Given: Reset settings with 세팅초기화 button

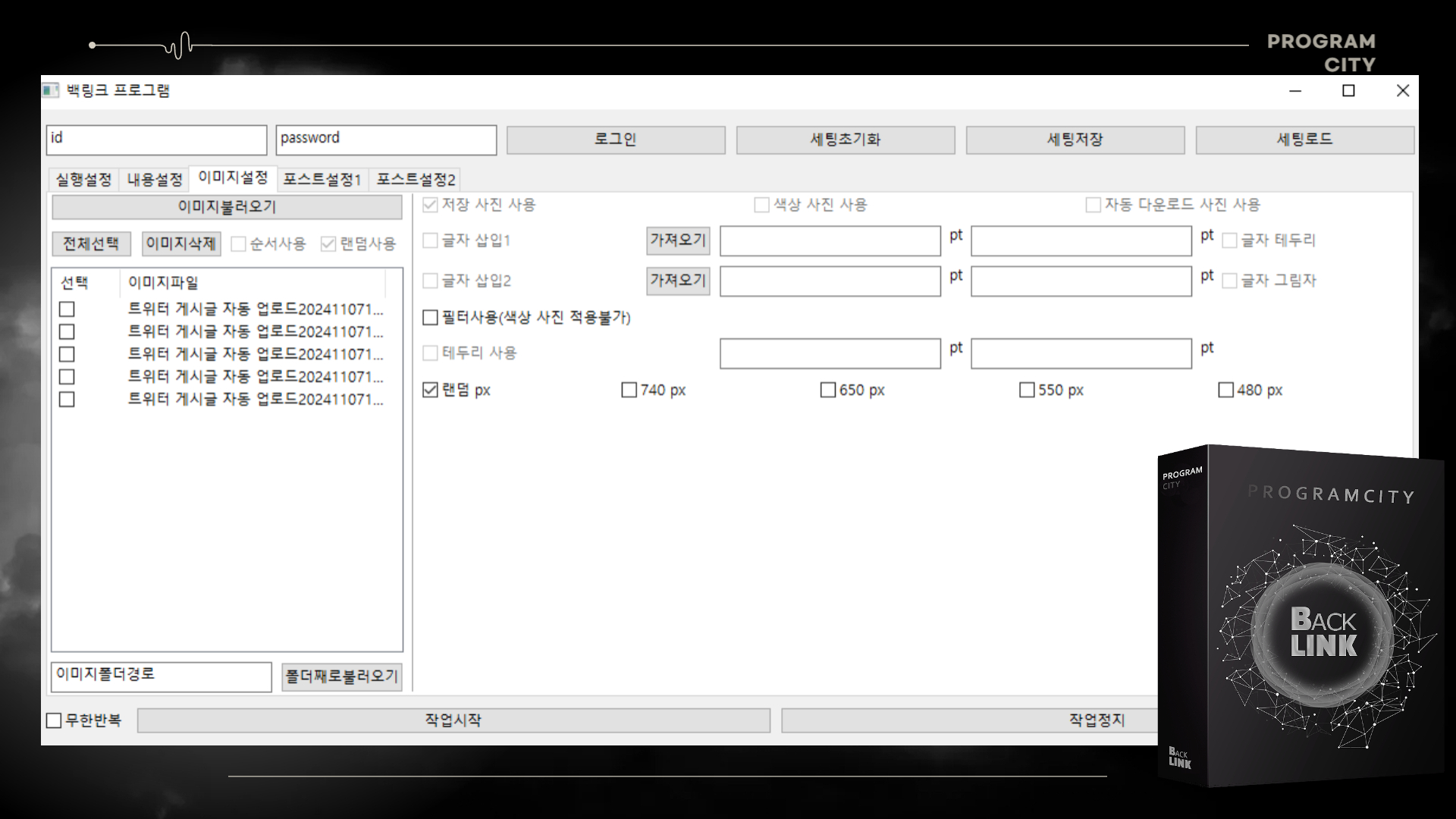Looking at the screenshot, I should (x=846, y=140).
